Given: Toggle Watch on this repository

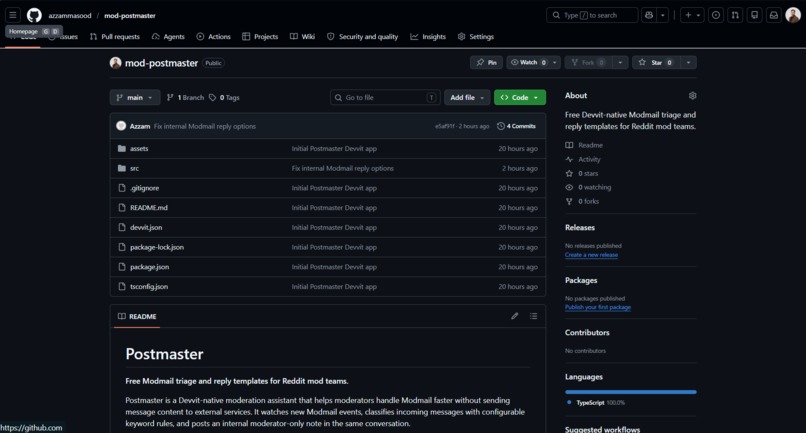Looking at the screenshot, I should 528,62.
